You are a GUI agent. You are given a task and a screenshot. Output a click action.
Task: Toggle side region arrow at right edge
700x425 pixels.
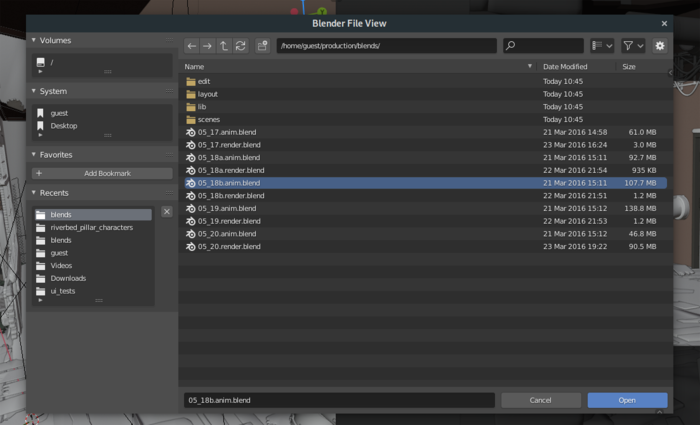[x=670, y=72]
